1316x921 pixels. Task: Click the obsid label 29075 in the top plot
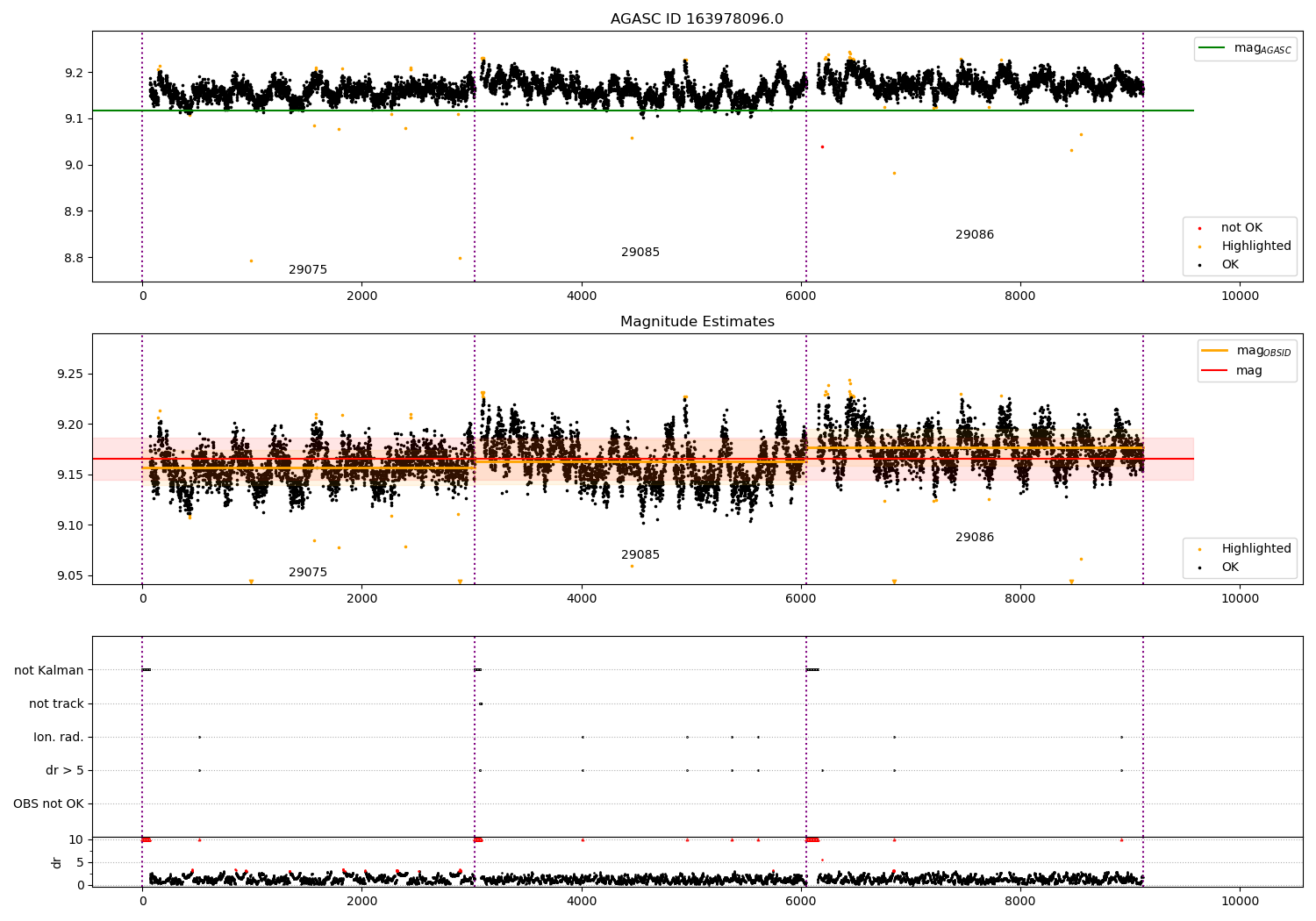point(308,270)
